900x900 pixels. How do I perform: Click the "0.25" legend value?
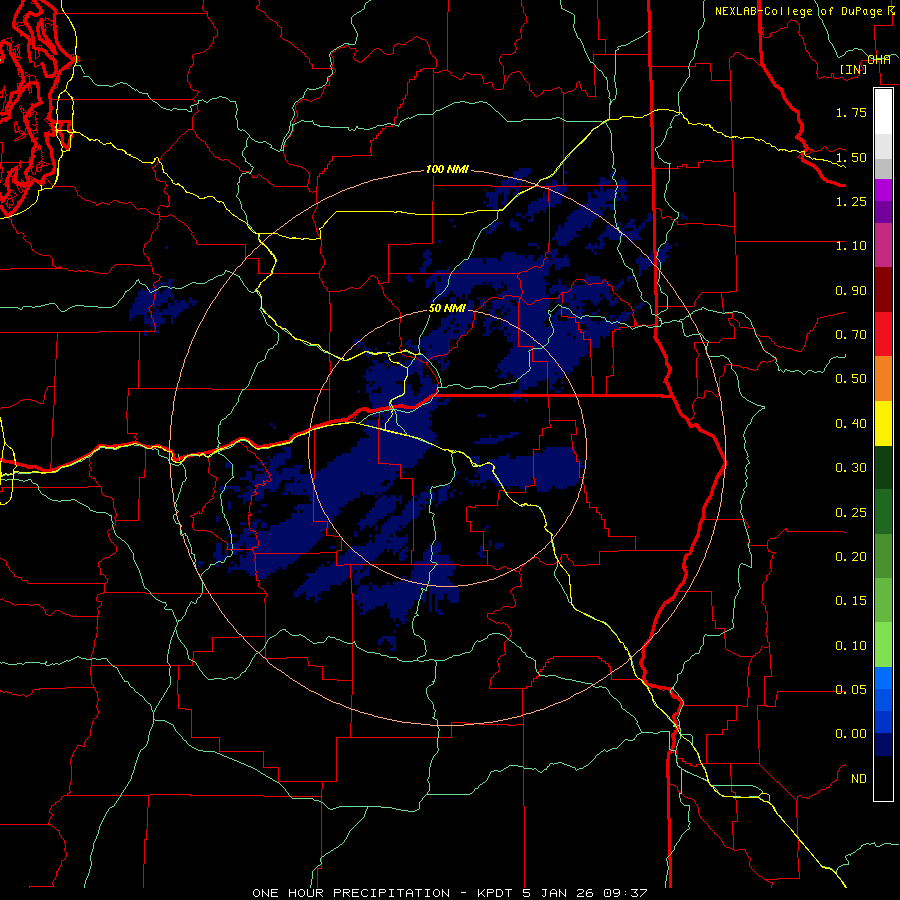coord(851,512)
